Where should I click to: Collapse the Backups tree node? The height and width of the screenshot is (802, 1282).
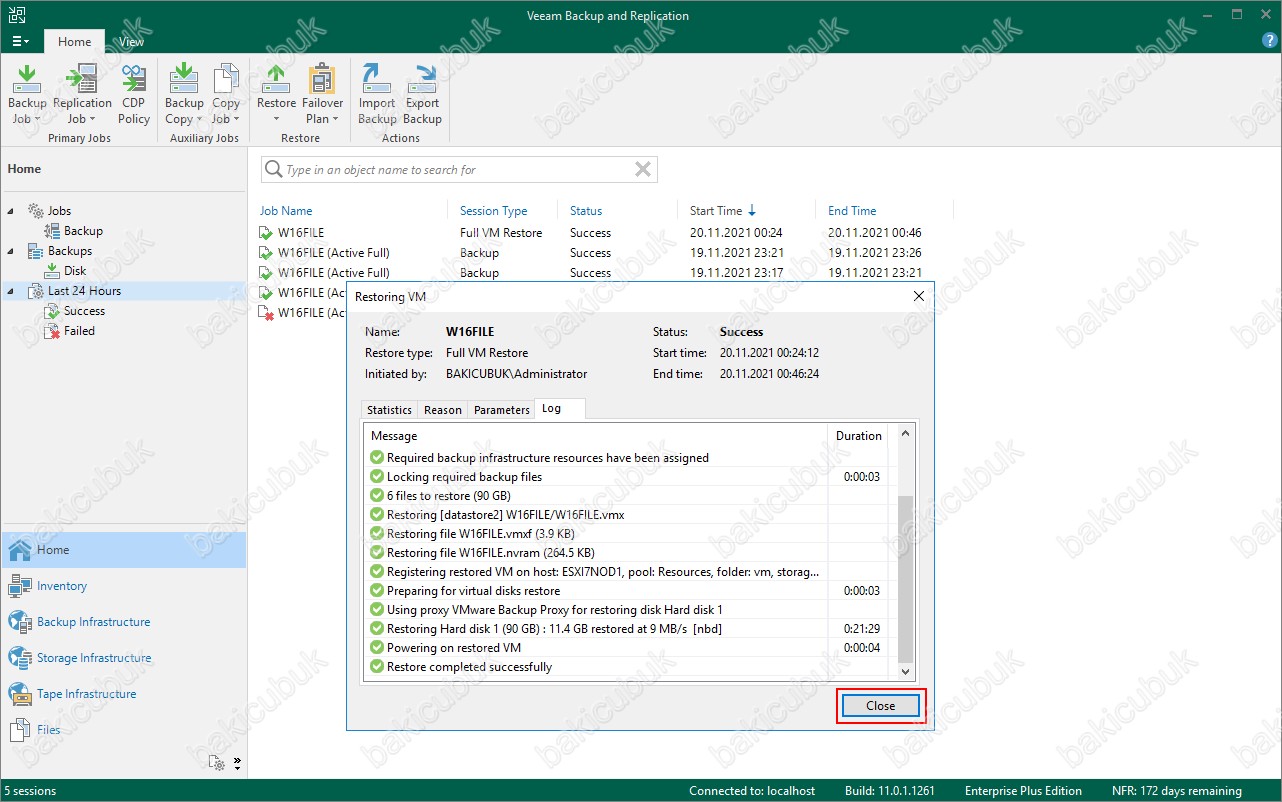11,251
